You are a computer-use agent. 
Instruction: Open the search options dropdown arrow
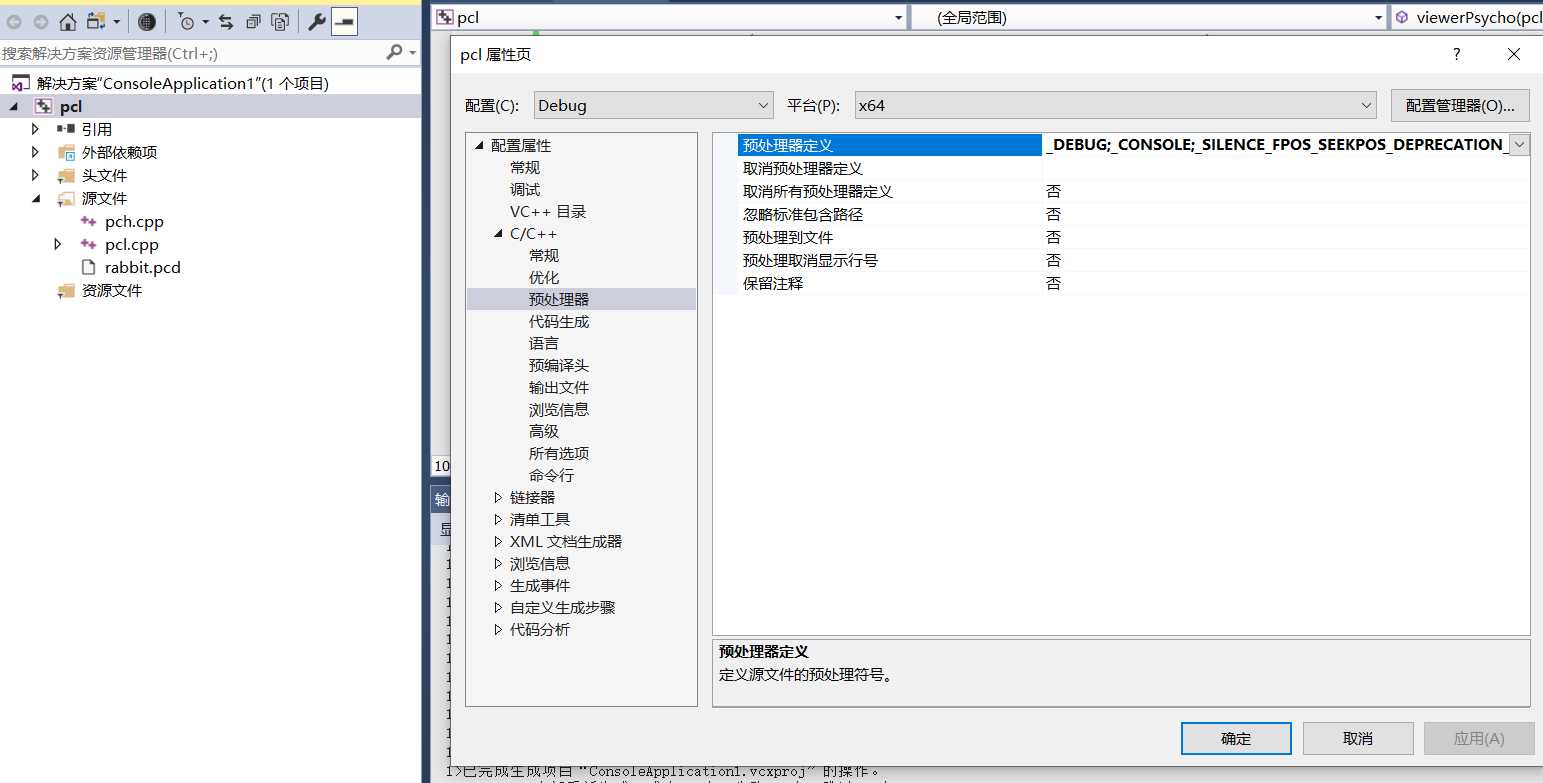(x=411, y=52)
